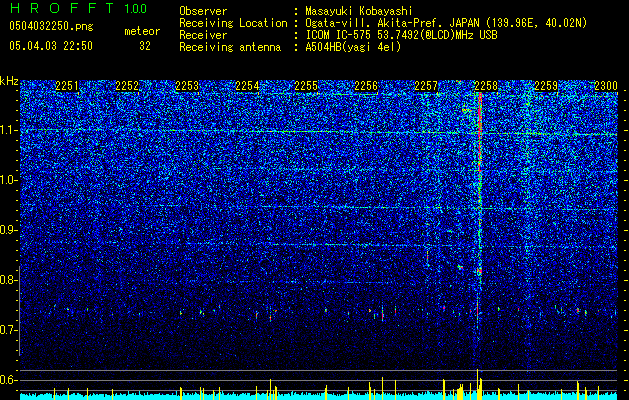Viewport: 629px width, 400px height.
Task: Click the observer name Masayuki Kobayashi
Action: [359, 11]
